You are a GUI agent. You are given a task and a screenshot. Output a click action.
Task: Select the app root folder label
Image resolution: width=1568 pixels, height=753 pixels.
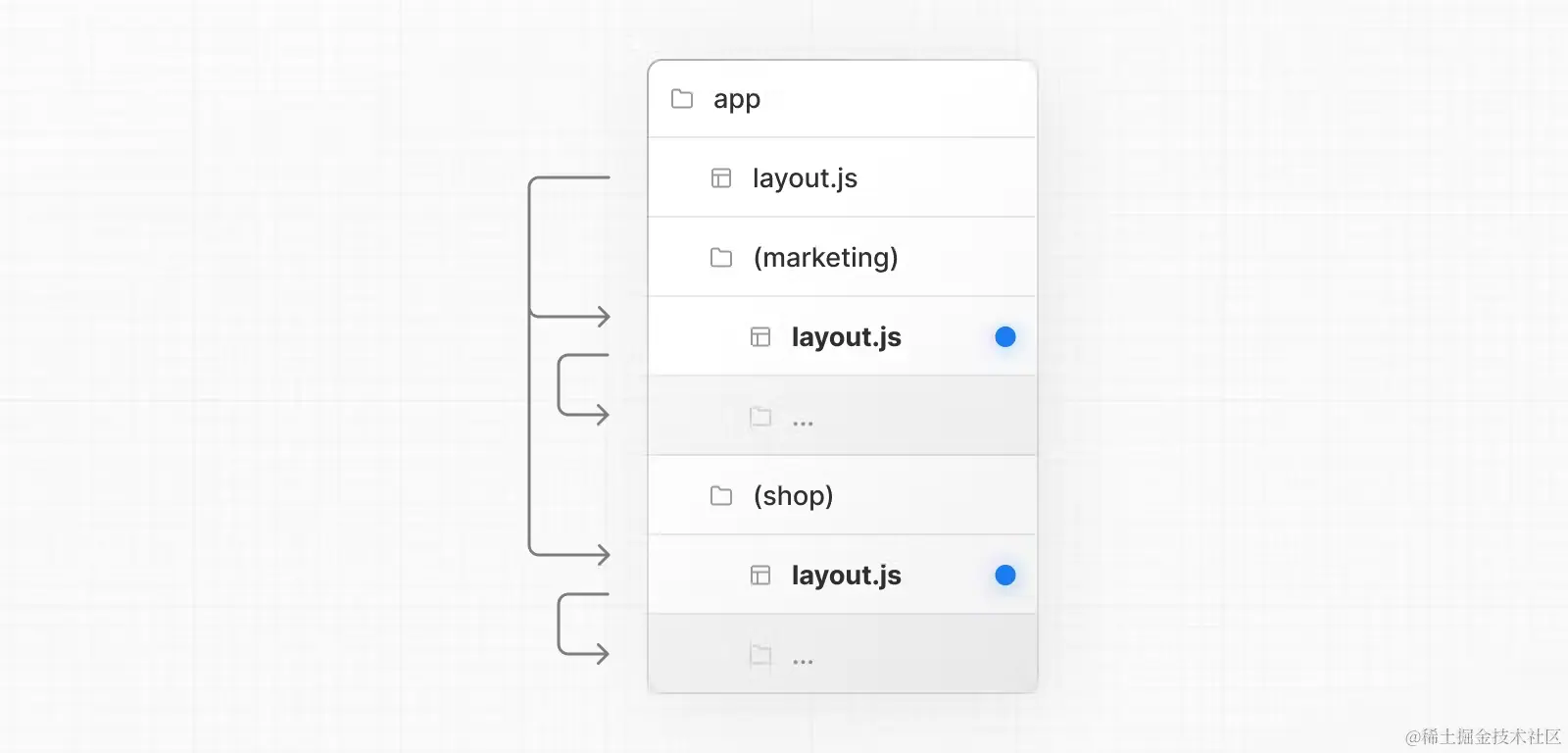(737, 100)
